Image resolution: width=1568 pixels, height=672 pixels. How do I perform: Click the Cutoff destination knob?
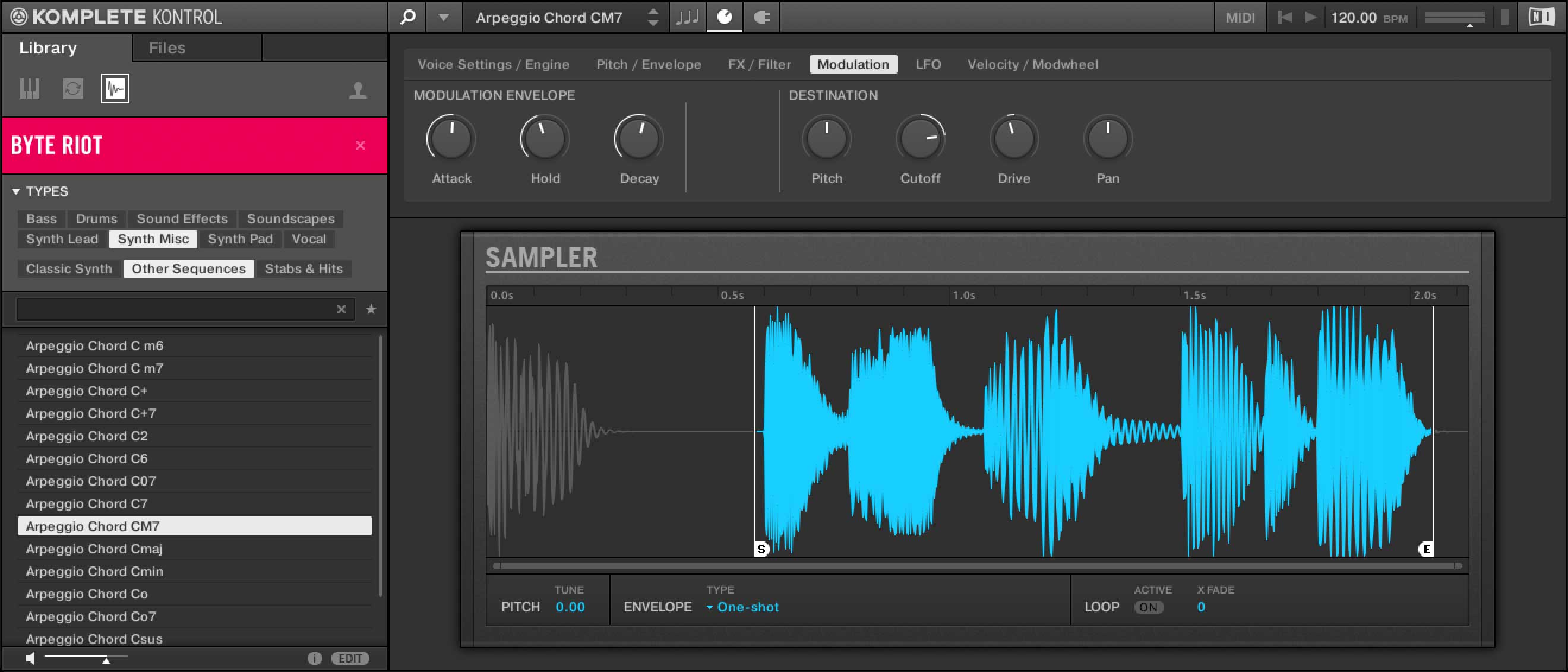(920, 138)
